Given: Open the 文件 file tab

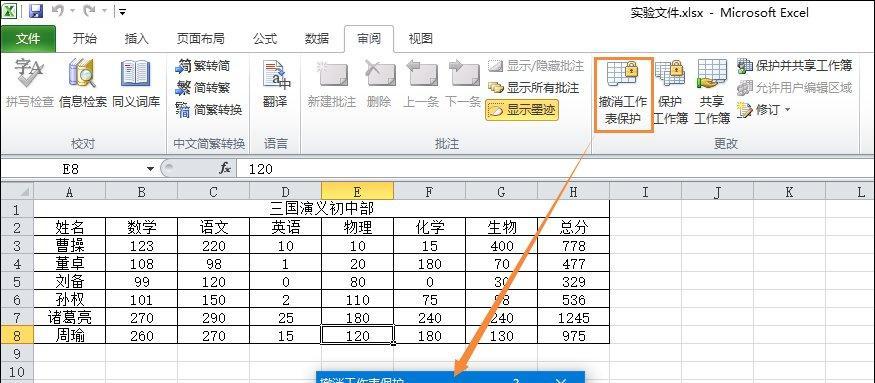Looking at the screenshot, I should tap(28, 39).
